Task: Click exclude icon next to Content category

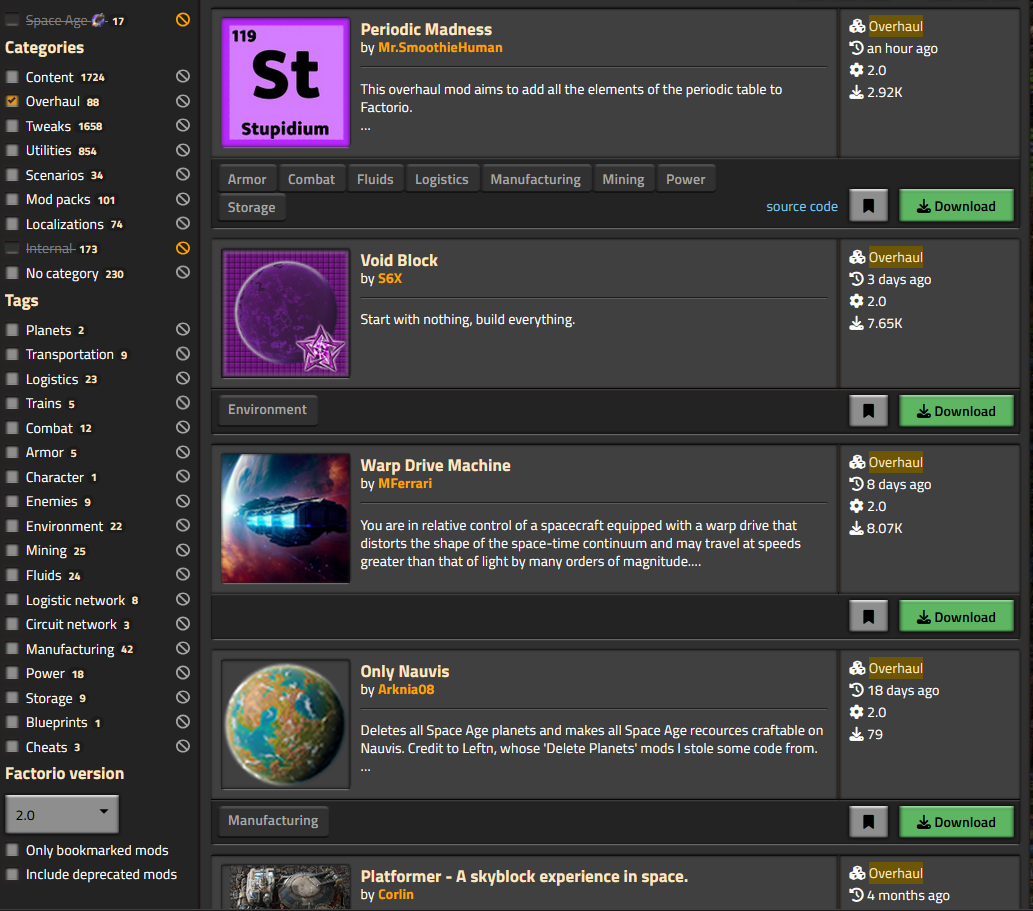Action: 182,76
